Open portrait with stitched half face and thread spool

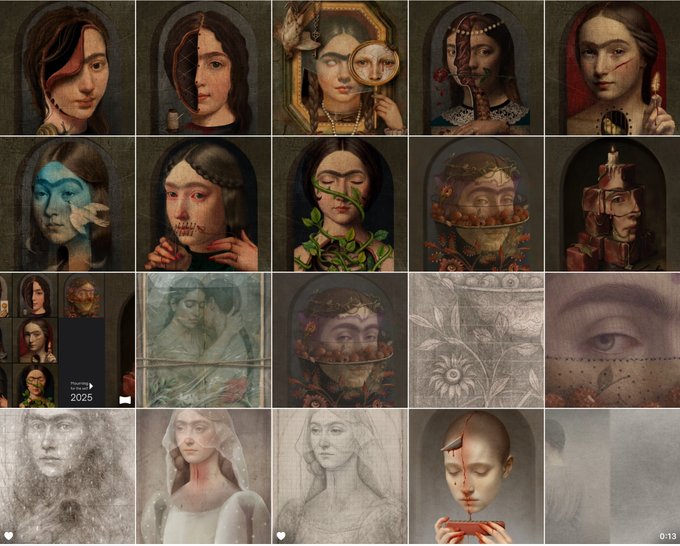(203, 67)
